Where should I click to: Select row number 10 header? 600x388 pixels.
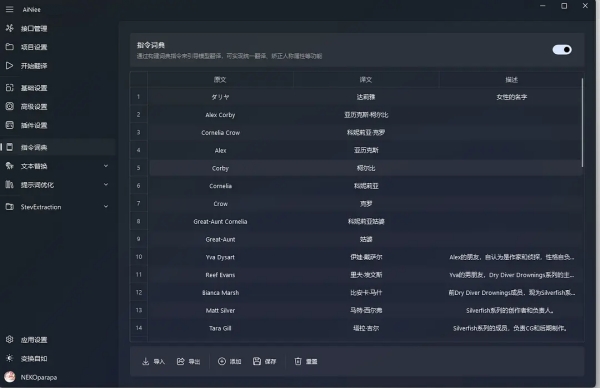139,257
